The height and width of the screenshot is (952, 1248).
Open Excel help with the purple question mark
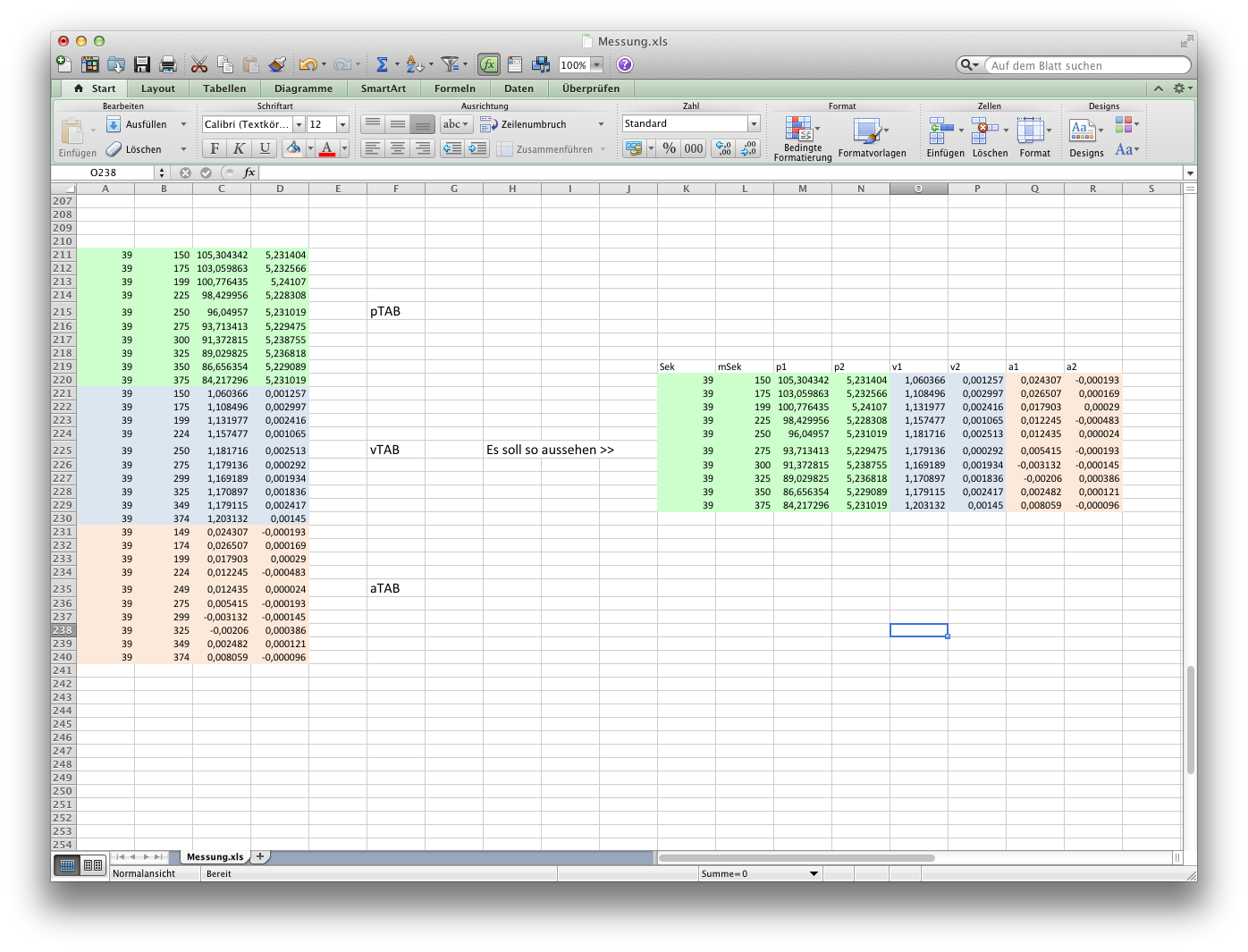click(x=625, y=64)
